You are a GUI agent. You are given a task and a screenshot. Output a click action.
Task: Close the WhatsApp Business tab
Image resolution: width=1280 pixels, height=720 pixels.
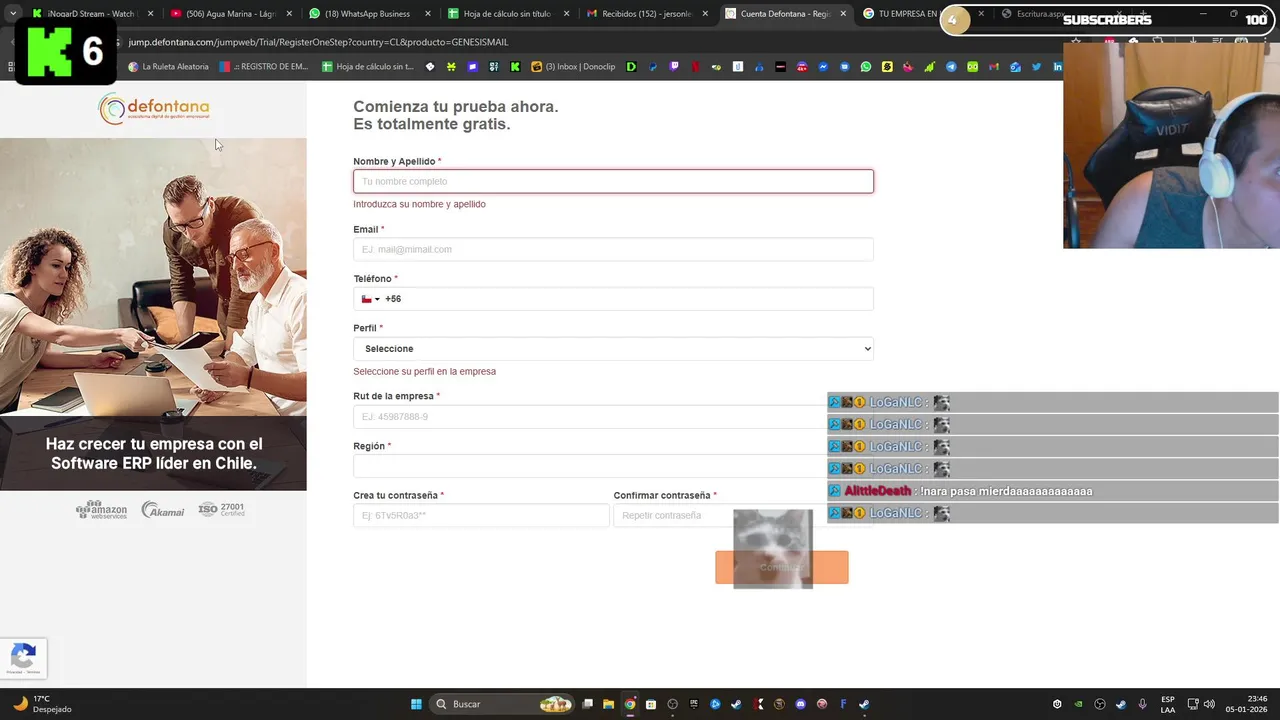tap(428, 14)
